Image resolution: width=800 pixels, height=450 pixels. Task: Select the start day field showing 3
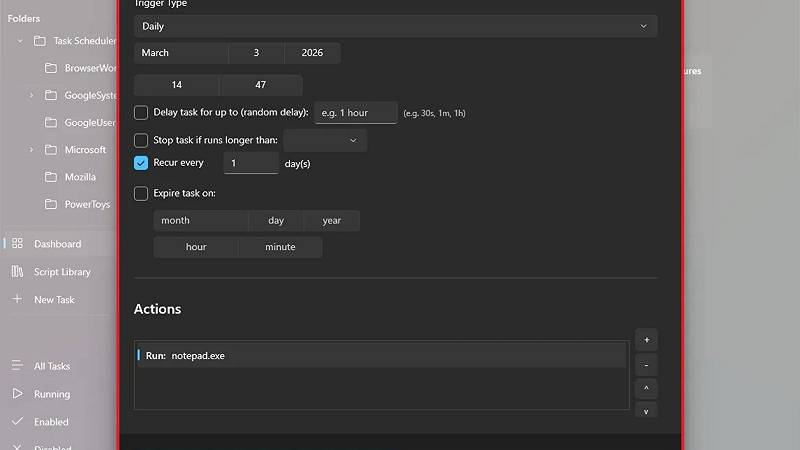pyautogui.click(x=256, y=53)
